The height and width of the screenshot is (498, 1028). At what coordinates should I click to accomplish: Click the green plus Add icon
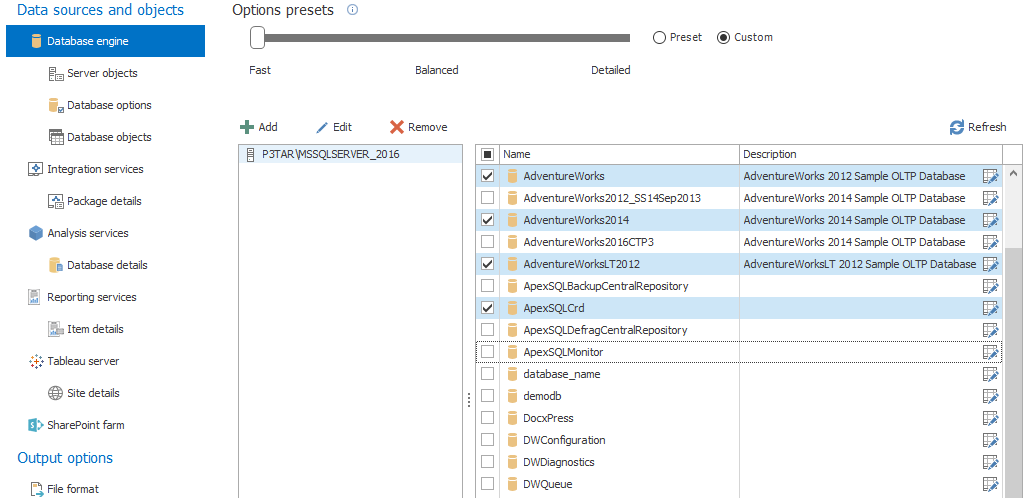point(247,127)
